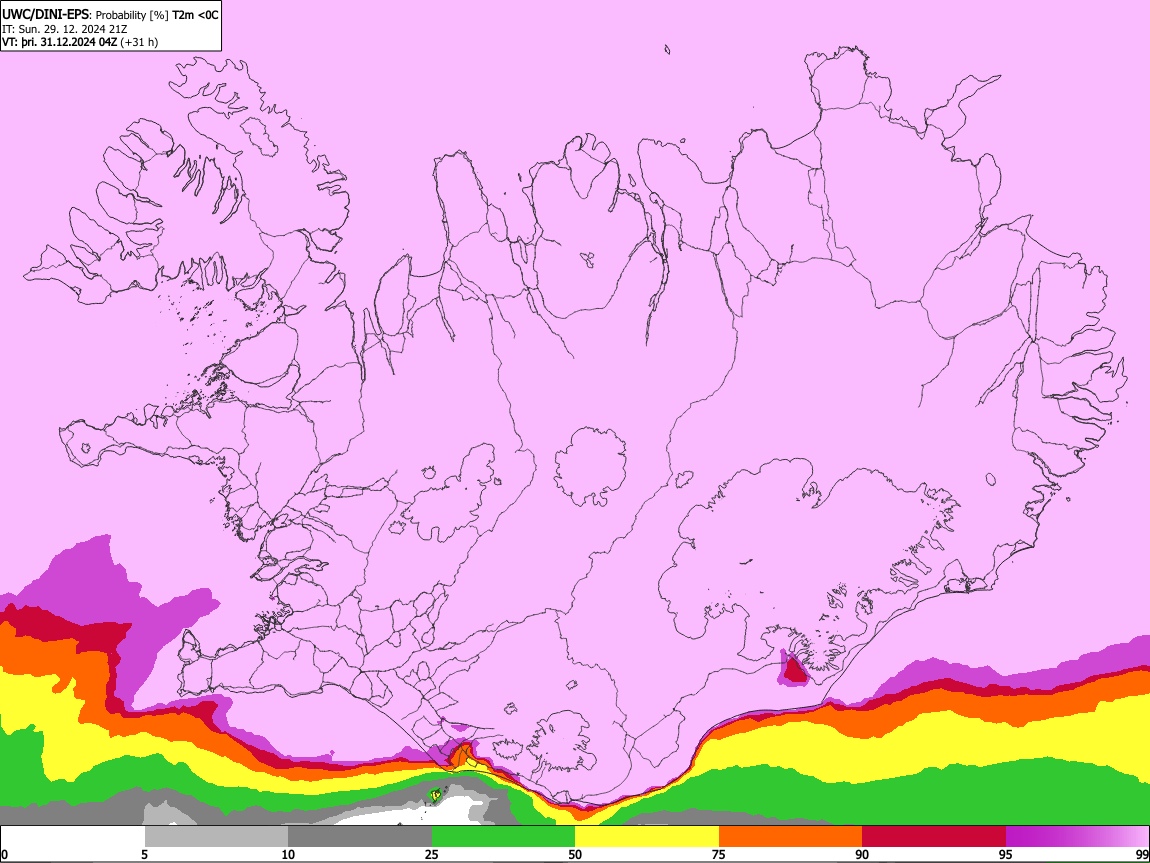The height and width of the screenshot is (863, 1150).
Task: Click the red patch south of Vatnajökull
Action: (x=794, y=669)
